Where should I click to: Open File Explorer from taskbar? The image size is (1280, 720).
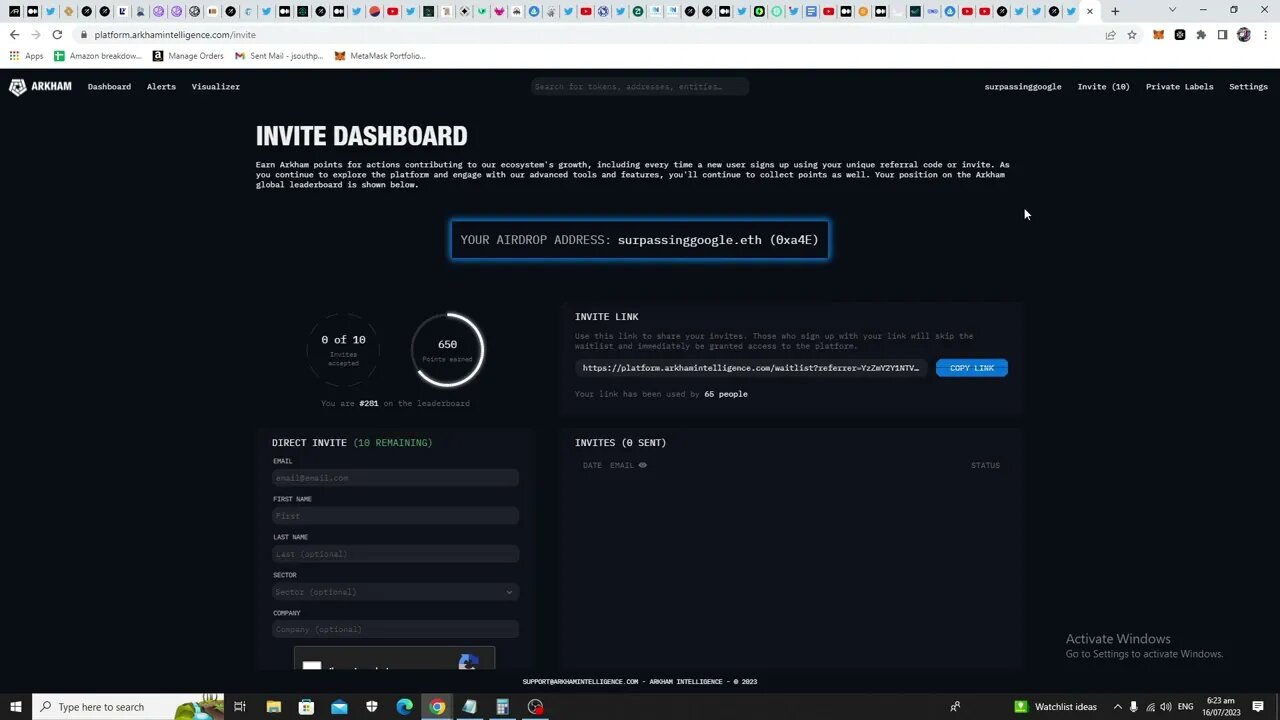274,707
